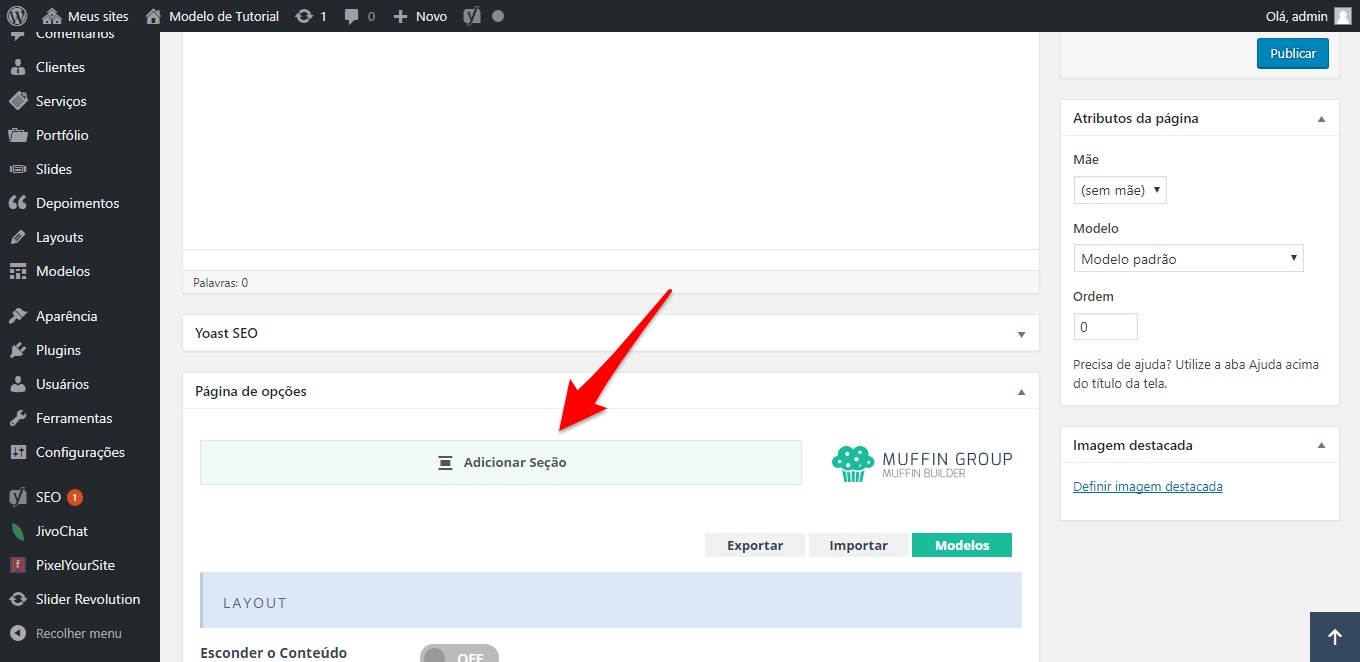Open JivoChat from the sidebar
This screenshot has height=662, width=1360.
click(61, 531)
